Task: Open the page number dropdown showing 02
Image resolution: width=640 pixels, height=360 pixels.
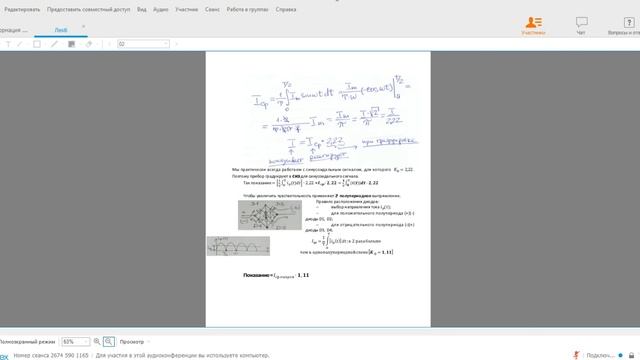Action: point(143,44)
